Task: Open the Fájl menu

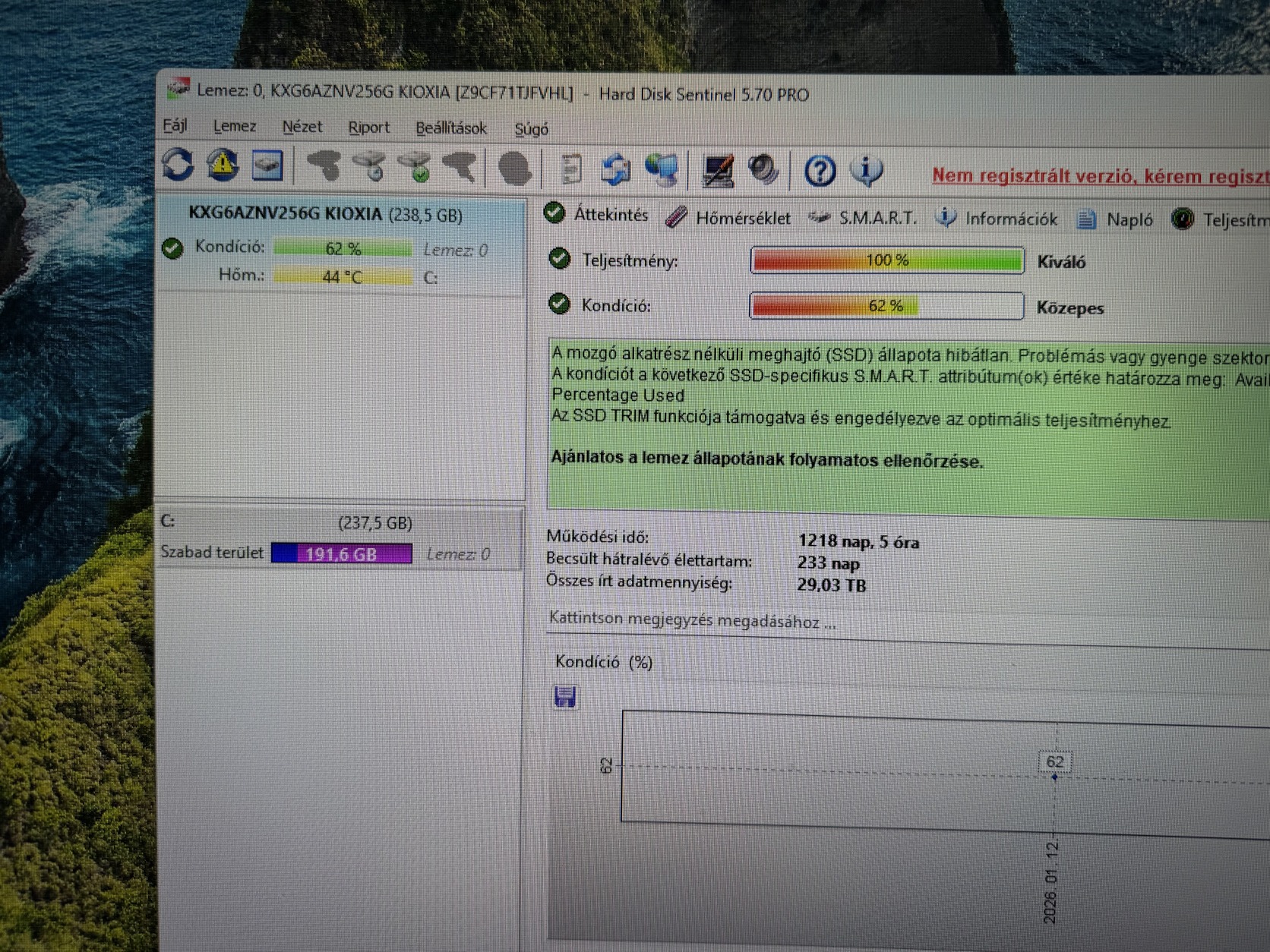Action: pos(175,125)
